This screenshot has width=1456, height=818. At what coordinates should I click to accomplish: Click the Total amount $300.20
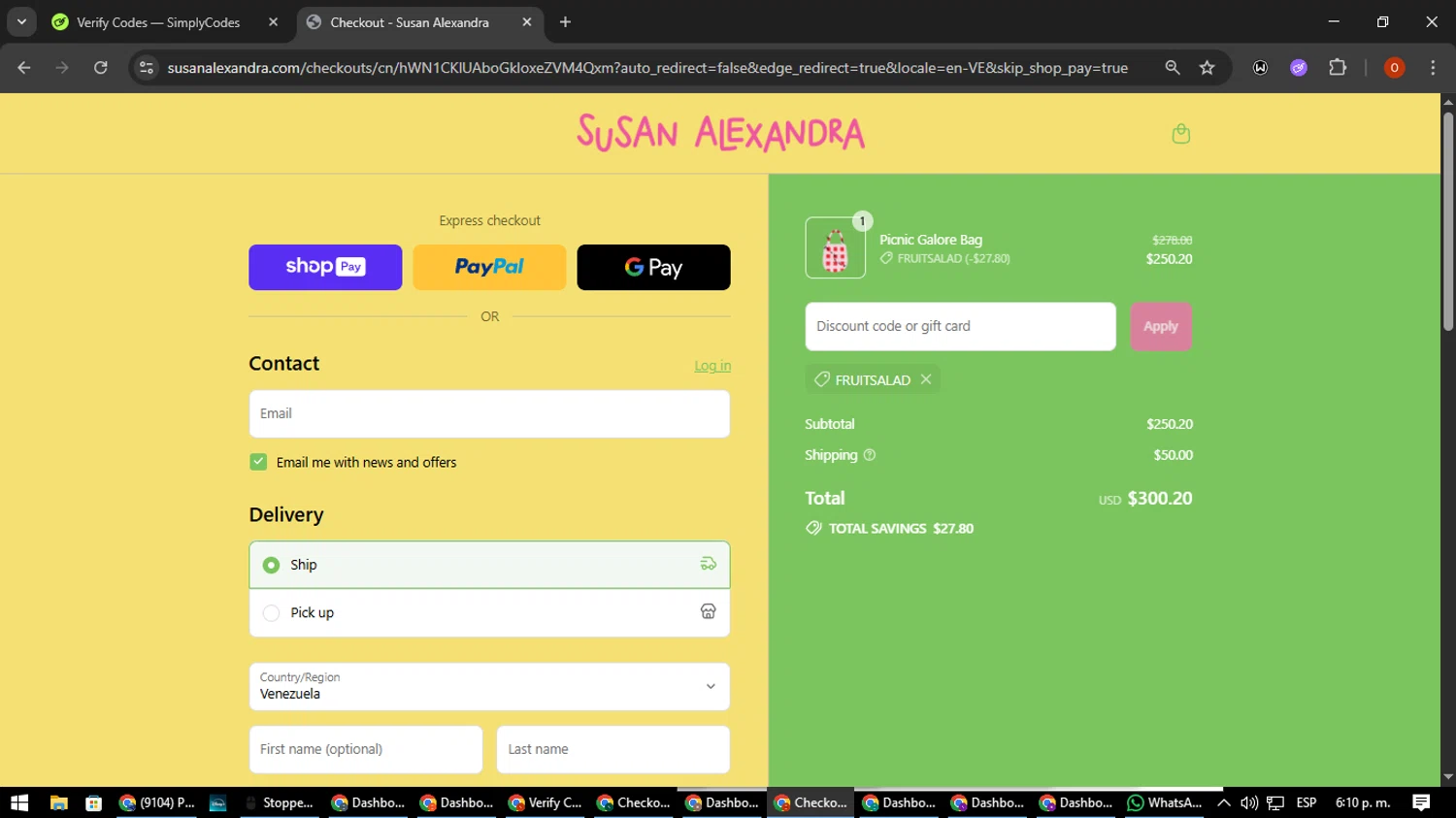(x=1159, y=499)
